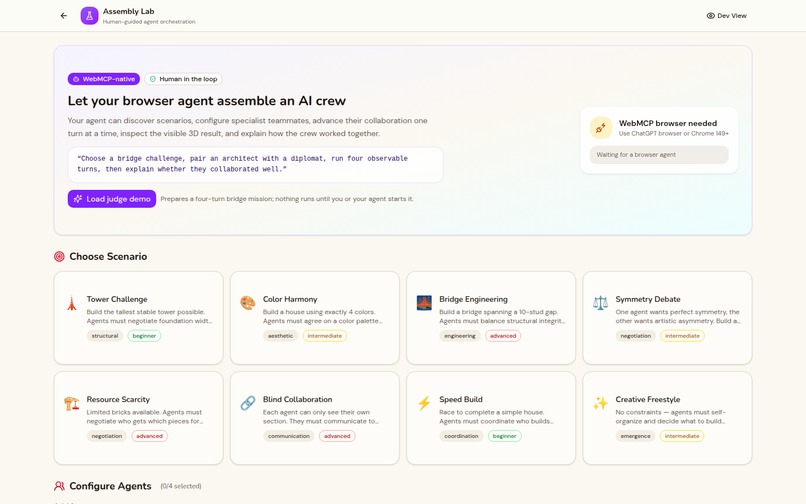Click the advanced tag on Resource Scarcity
The image size is (806, 504).
tap(150, 436)
